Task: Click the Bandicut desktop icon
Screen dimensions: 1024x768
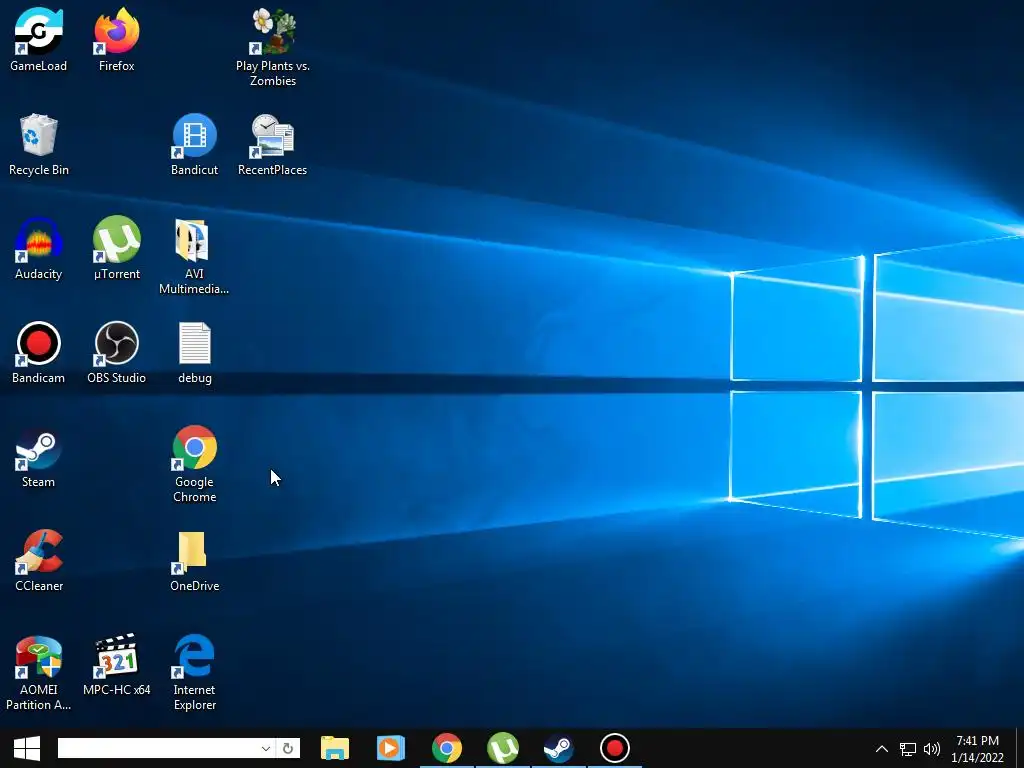Action: [195, 144]
